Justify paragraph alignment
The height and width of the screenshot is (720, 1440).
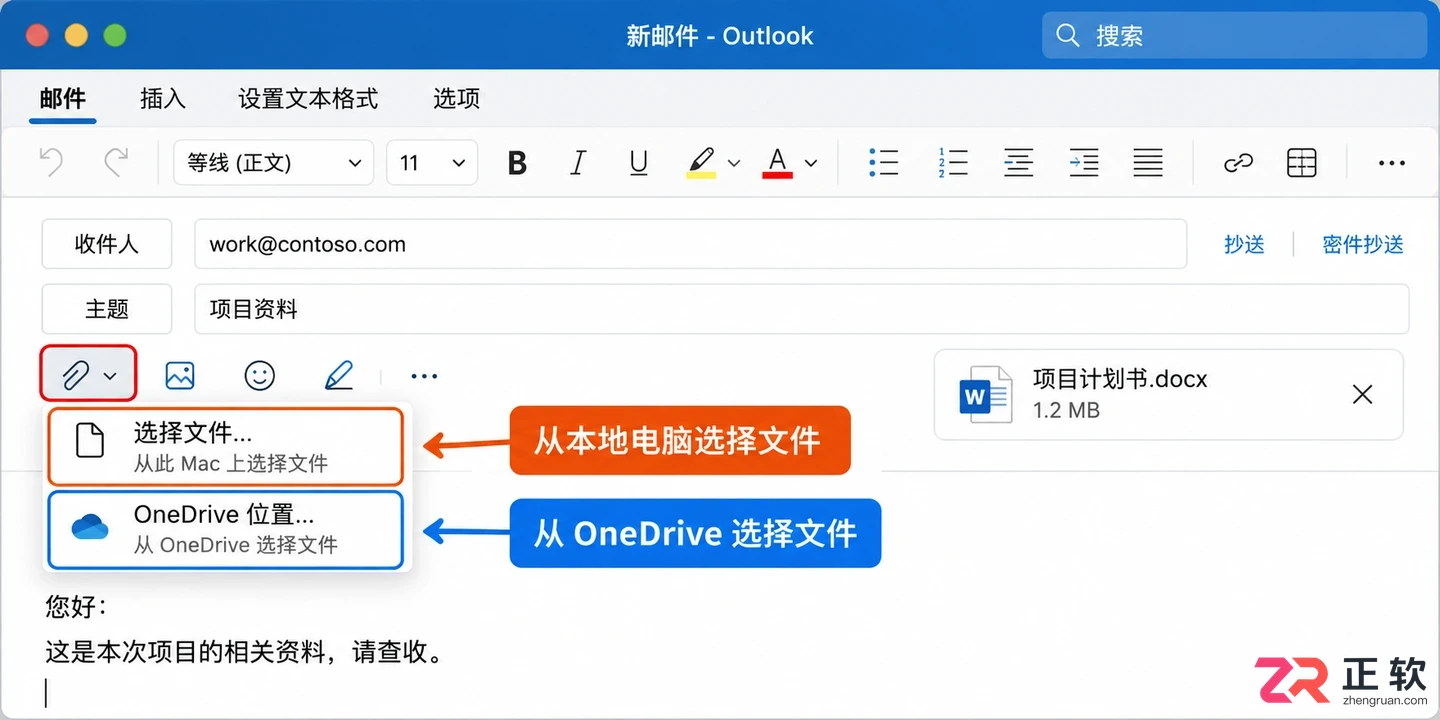pos(1148,163)
